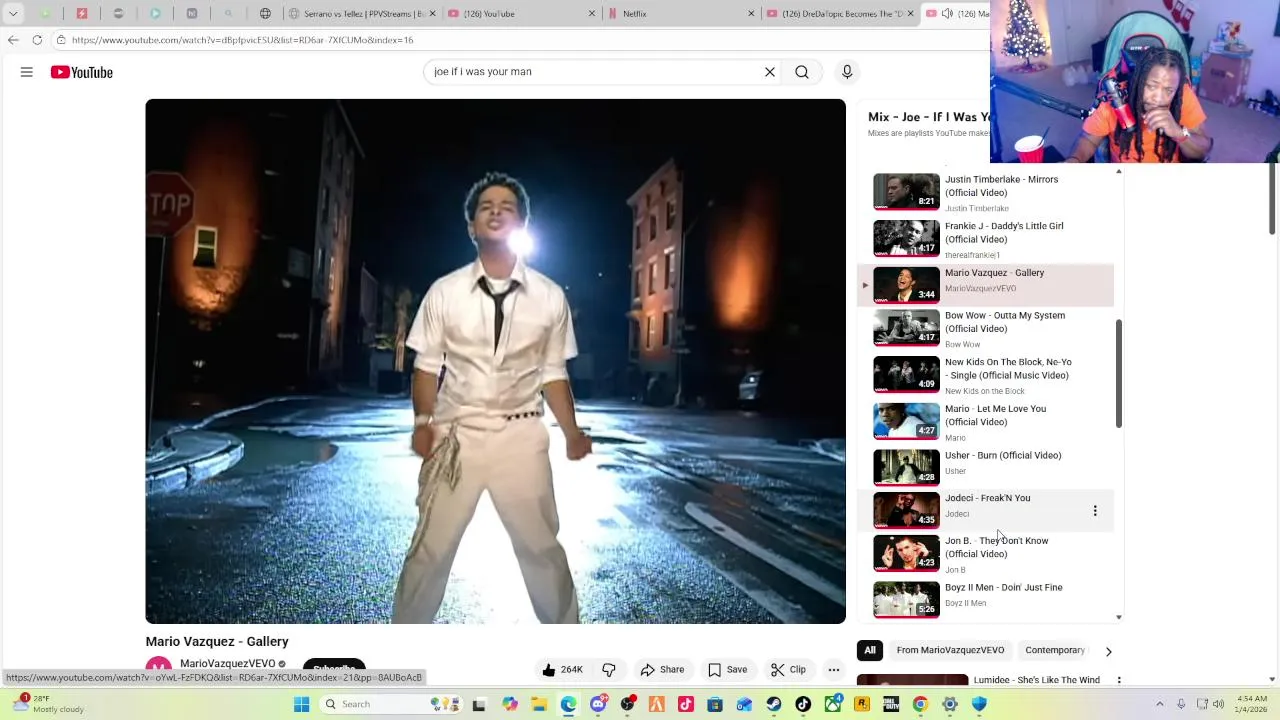Viewport: 1280px width, 720px height.
Task: Play Usher - Burn from the mix
Action: click(985, 467)
